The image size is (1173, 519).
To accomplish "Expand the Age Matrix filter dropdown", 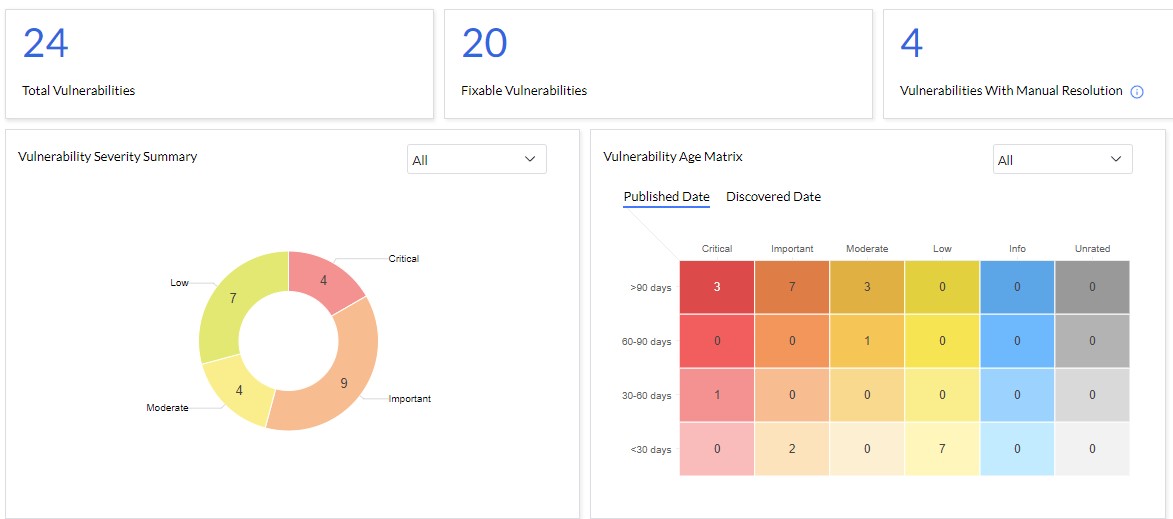I will (x=1062, y=160).
